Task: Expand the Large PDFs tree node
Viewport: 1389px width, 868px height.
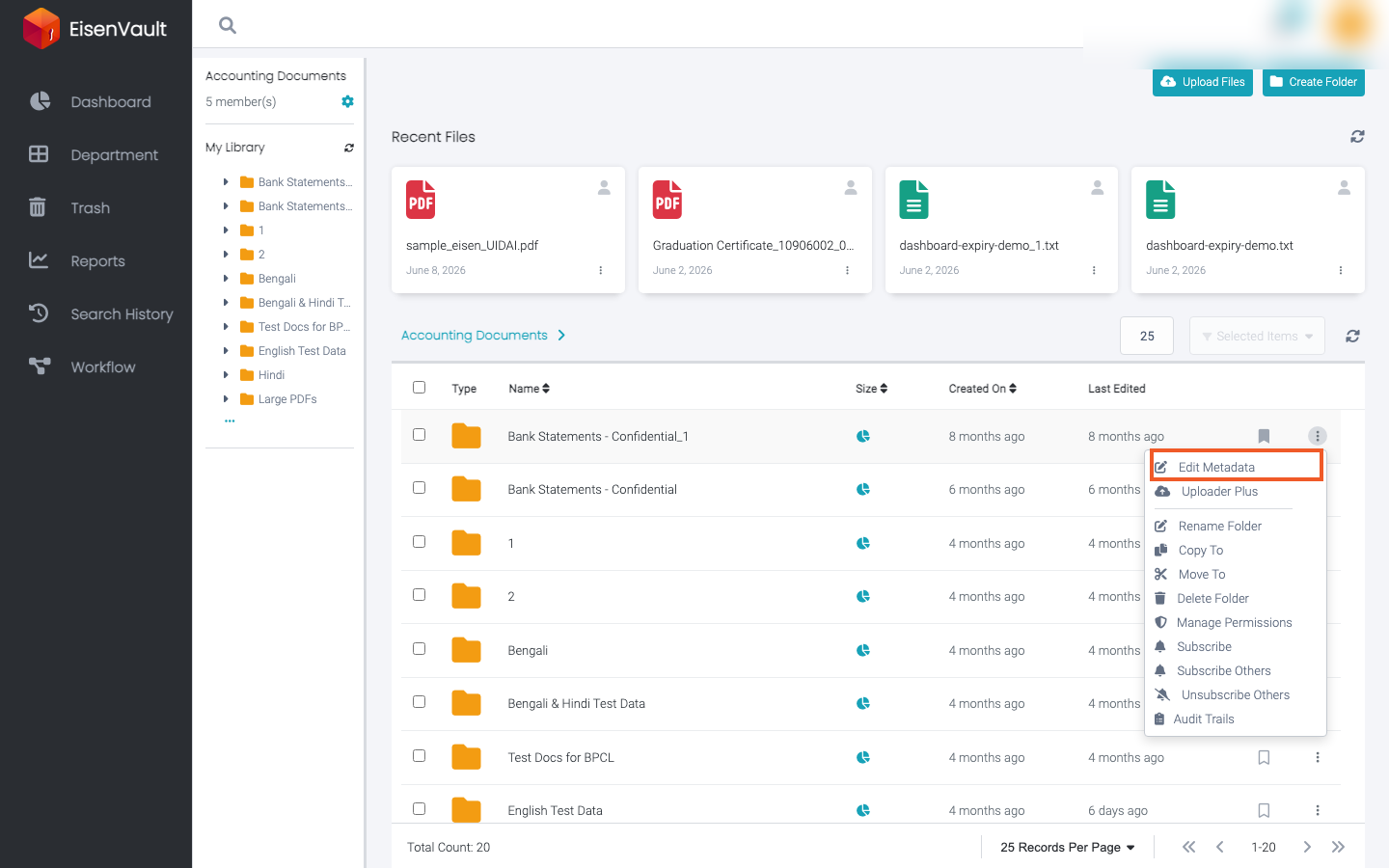Action: (226, 399)
